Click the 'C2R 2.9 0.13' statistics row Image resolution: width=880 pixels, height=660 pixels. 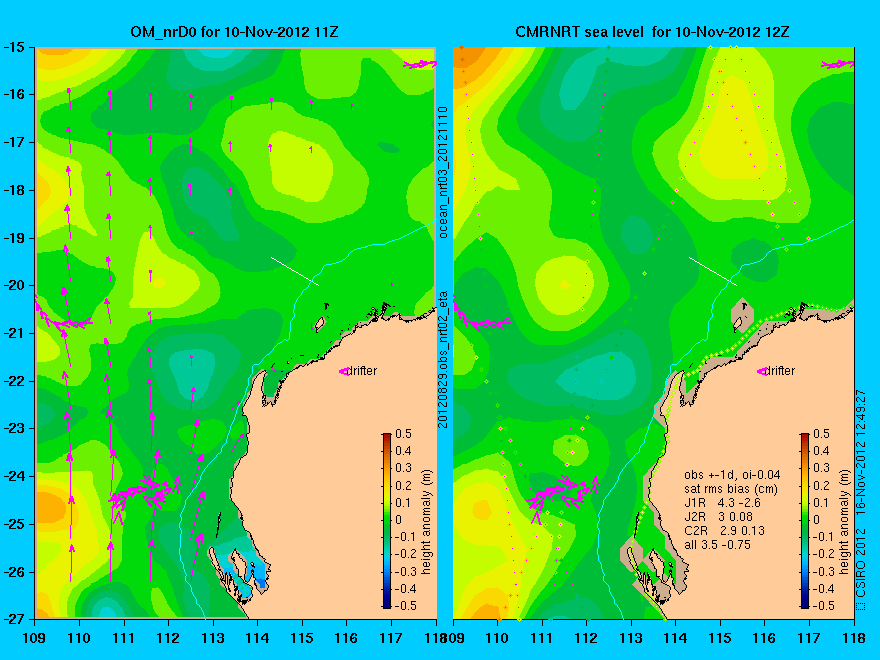(x=725, y=531)
